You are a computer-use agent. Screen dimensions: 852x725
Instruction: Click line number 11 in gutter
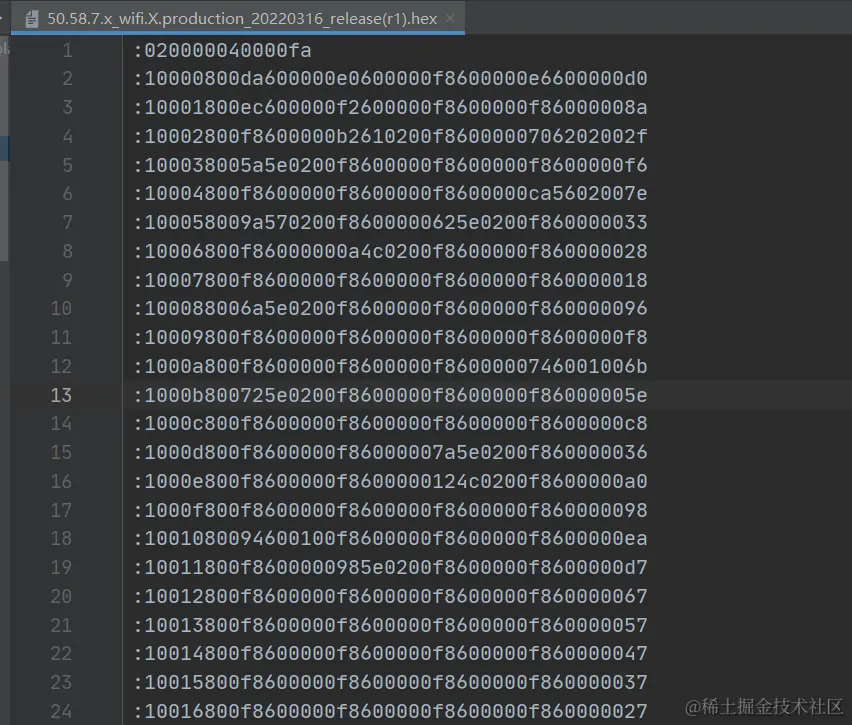(61, 338)
